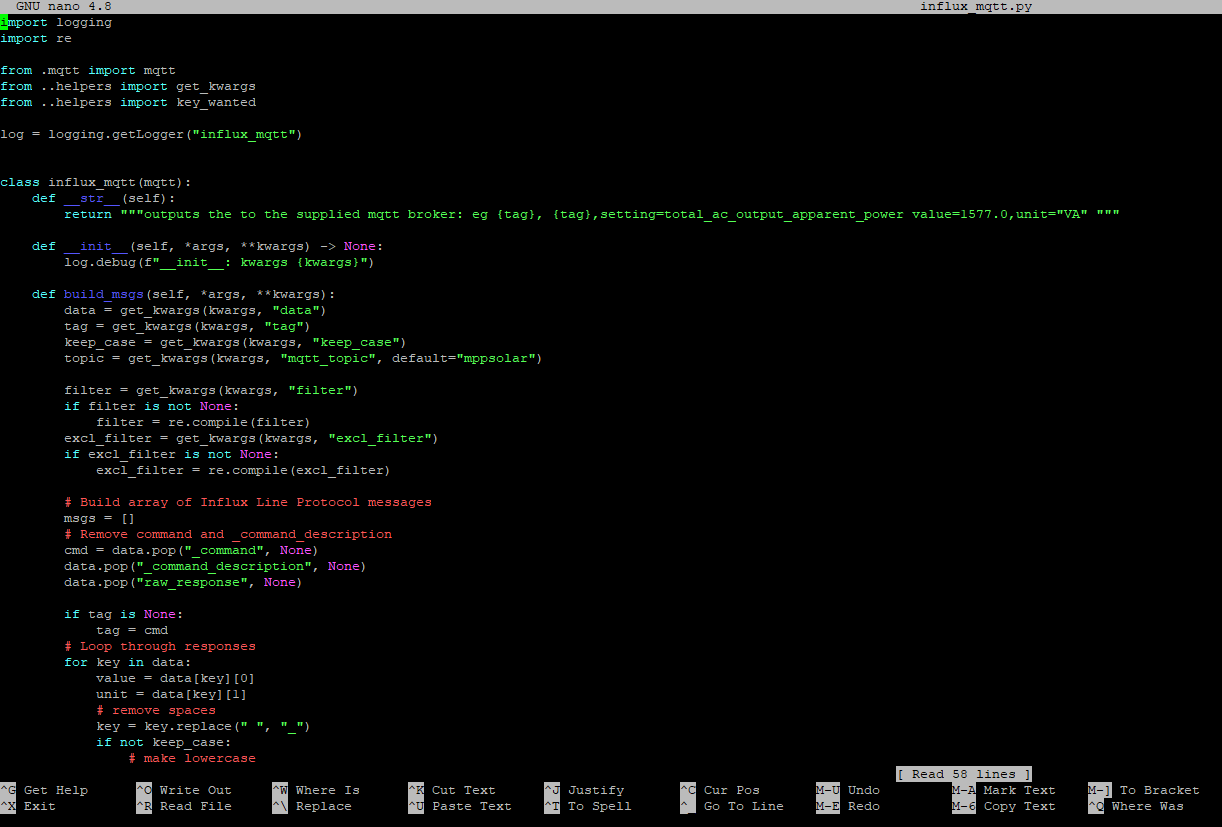
Task: Click the key.replace line
Action: point(204,726)
